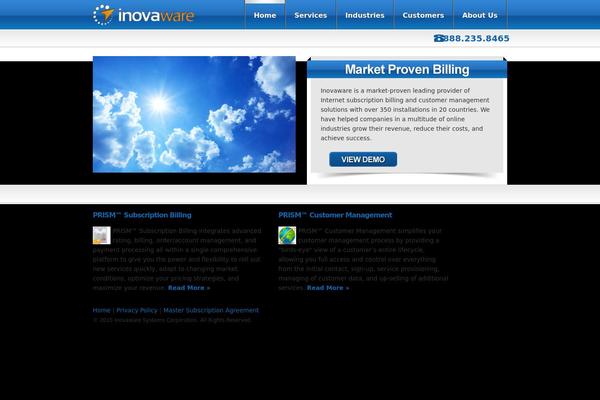The image size is (600, 400).
Task: Open the Industries menu
Action: 365,15
